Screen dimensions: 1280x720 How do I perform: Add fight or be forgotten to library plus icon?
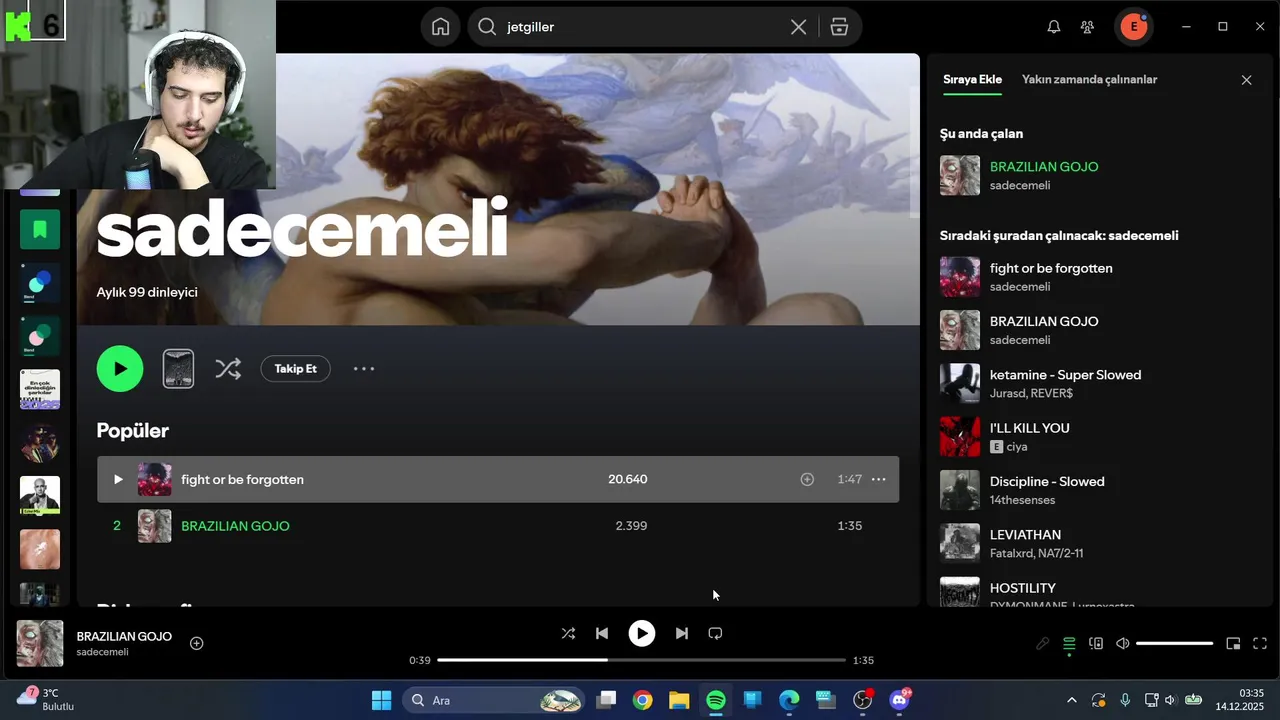click(x=807, y=479)
